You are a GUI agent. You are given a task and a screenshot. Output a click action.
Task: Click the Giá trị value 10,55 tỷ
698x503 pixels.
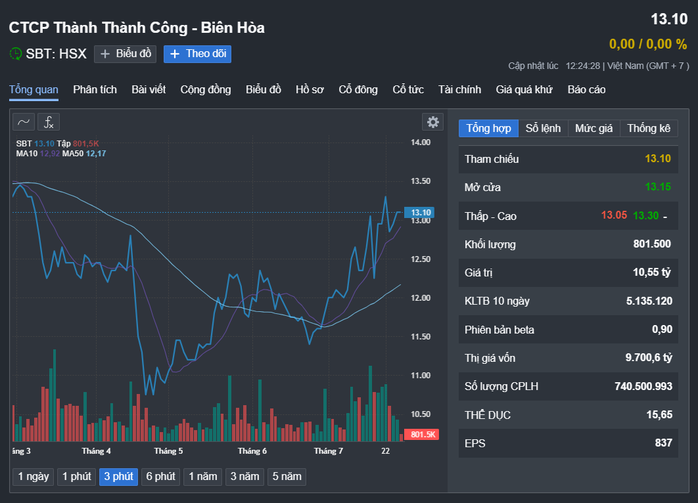652,272
